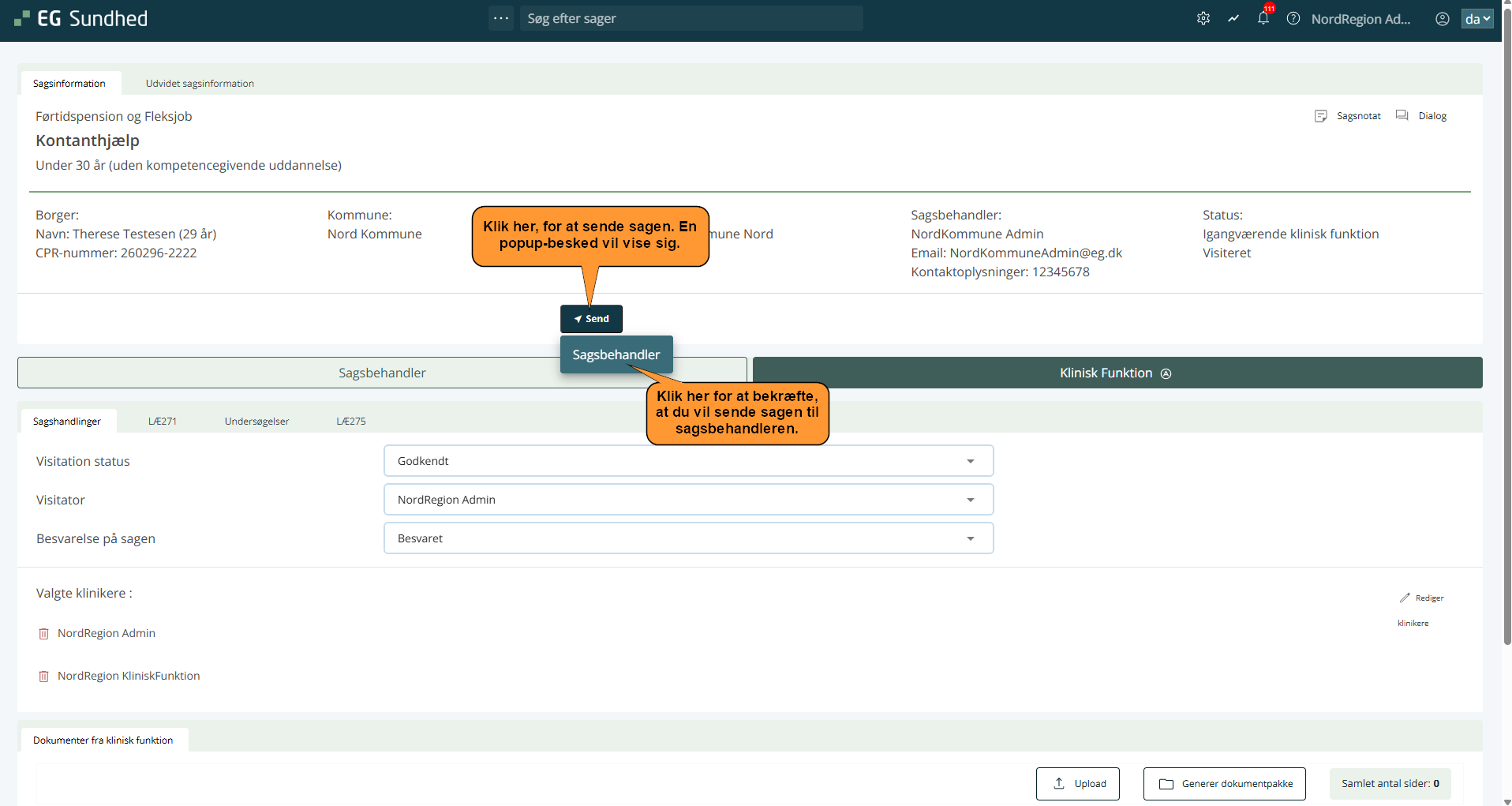
Task: Click the Søg efter sager search field
Action: pyautogui.click(x=691, y=18)
